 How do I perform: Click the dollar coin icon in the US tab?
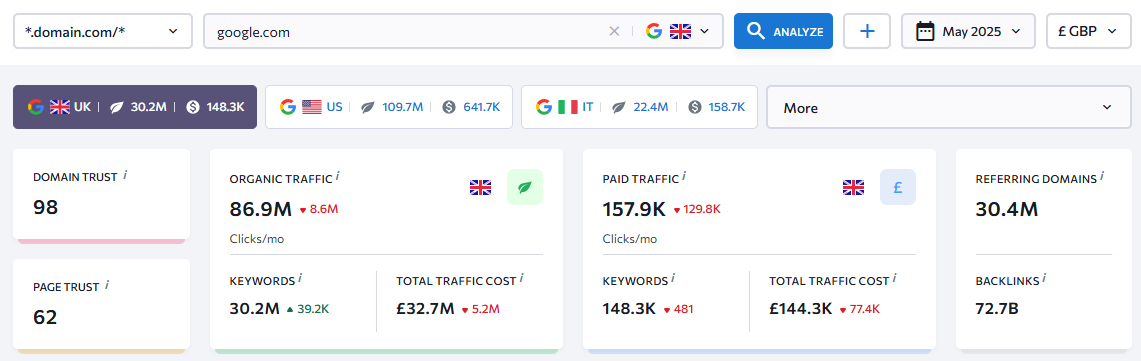[449, 108]
